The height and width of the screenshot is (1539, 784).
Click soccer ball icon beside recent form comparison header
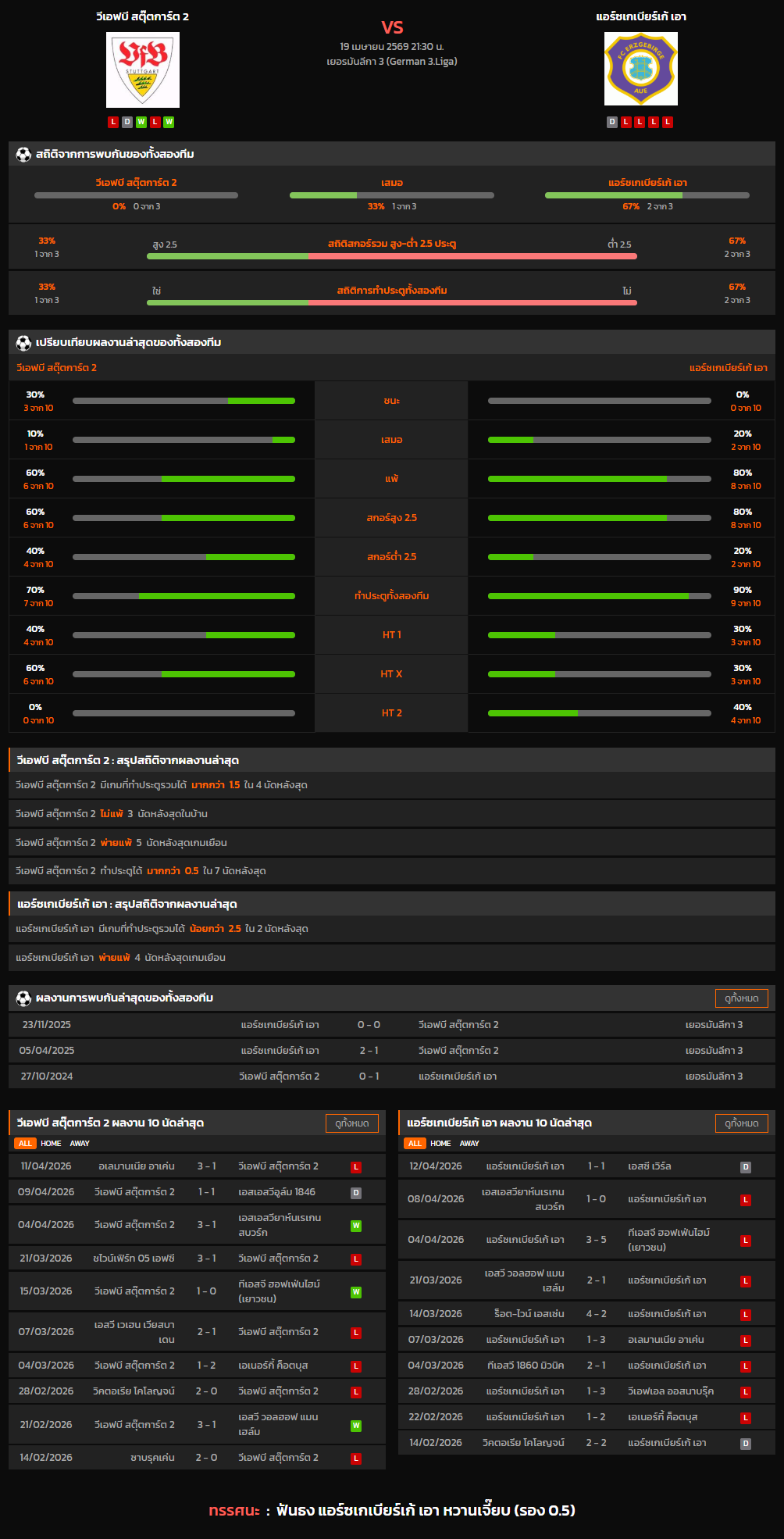23,343
